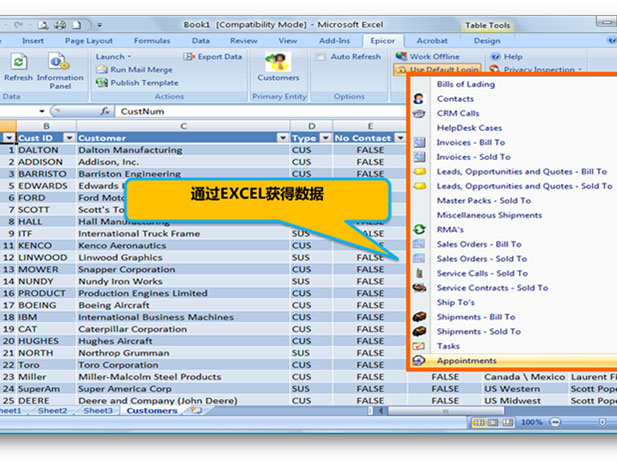
Task: Select Leads, Opportunities and Quotes - Bill To
Action: tap(522, 172)
